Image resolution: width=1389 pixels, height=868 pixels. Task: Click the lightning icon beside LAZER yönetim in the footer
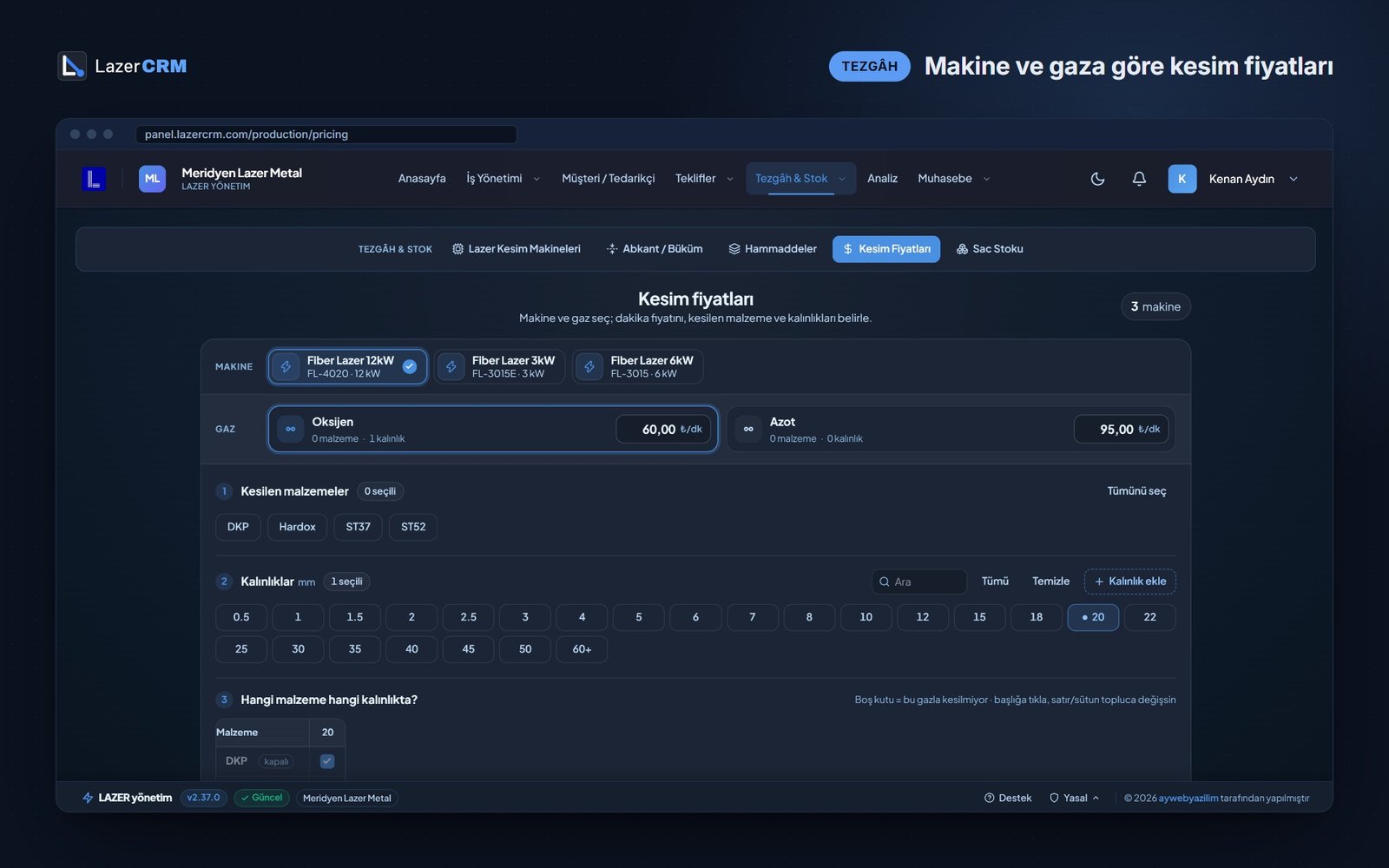(x=88, y=798)
